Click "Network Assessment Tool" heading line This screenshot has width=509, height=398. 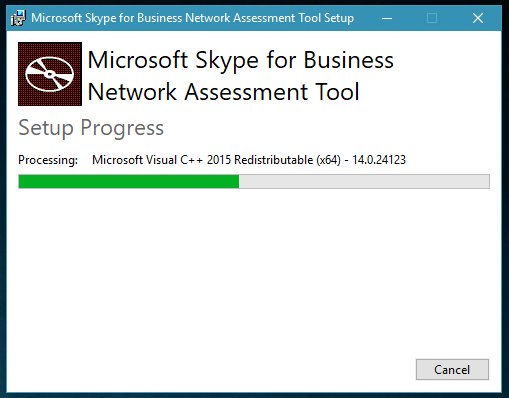tap(223, 92)
